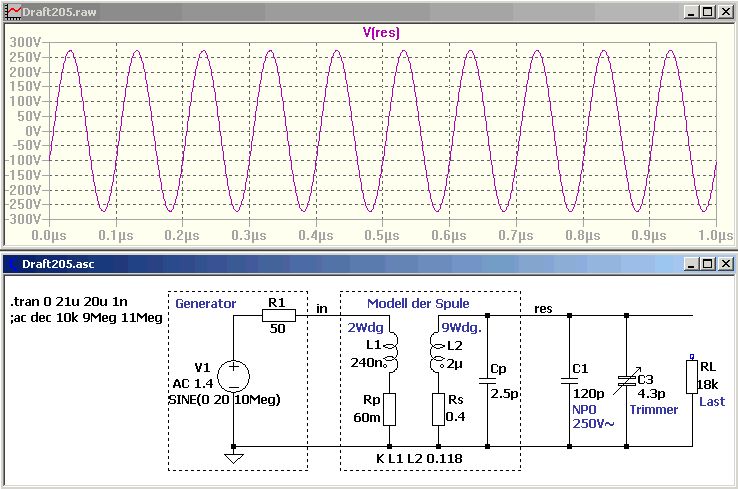
Task: Click the 0.0µs time axis label
Action: [x=49, y=235]
